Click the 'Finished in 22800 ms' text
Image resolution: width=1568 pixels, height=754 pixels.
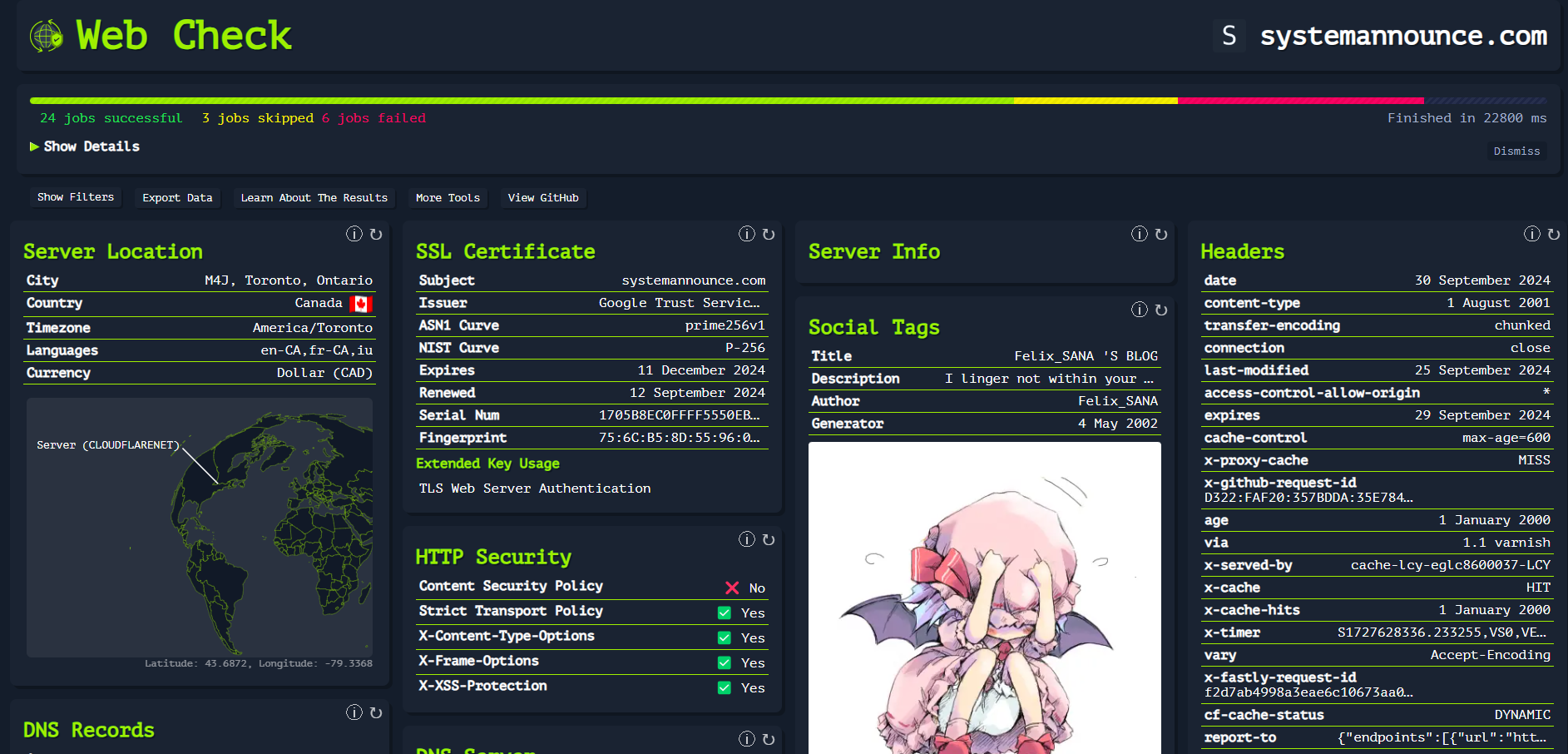pyautogui.click(x=1467, y=118)
